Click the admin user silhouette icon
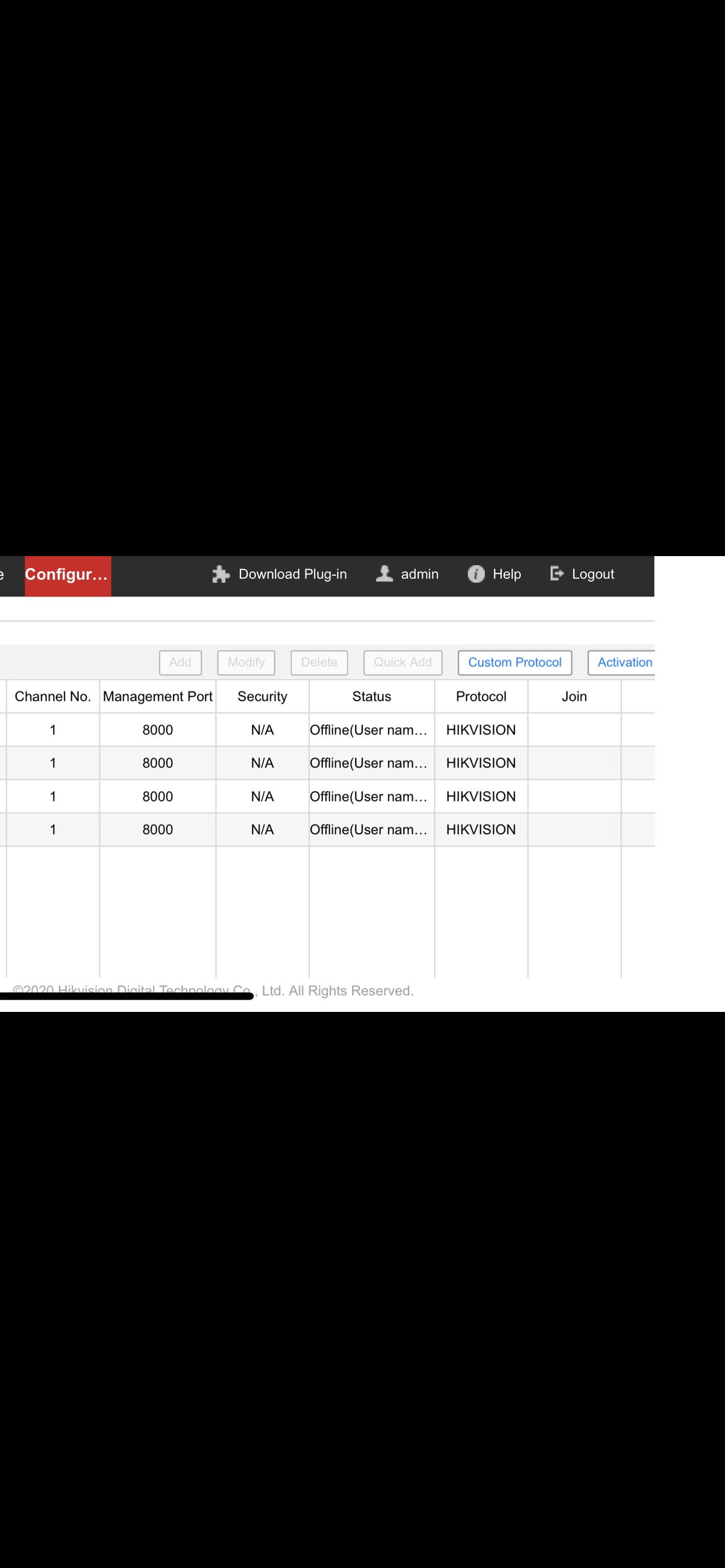 click(x=384, y=573)
